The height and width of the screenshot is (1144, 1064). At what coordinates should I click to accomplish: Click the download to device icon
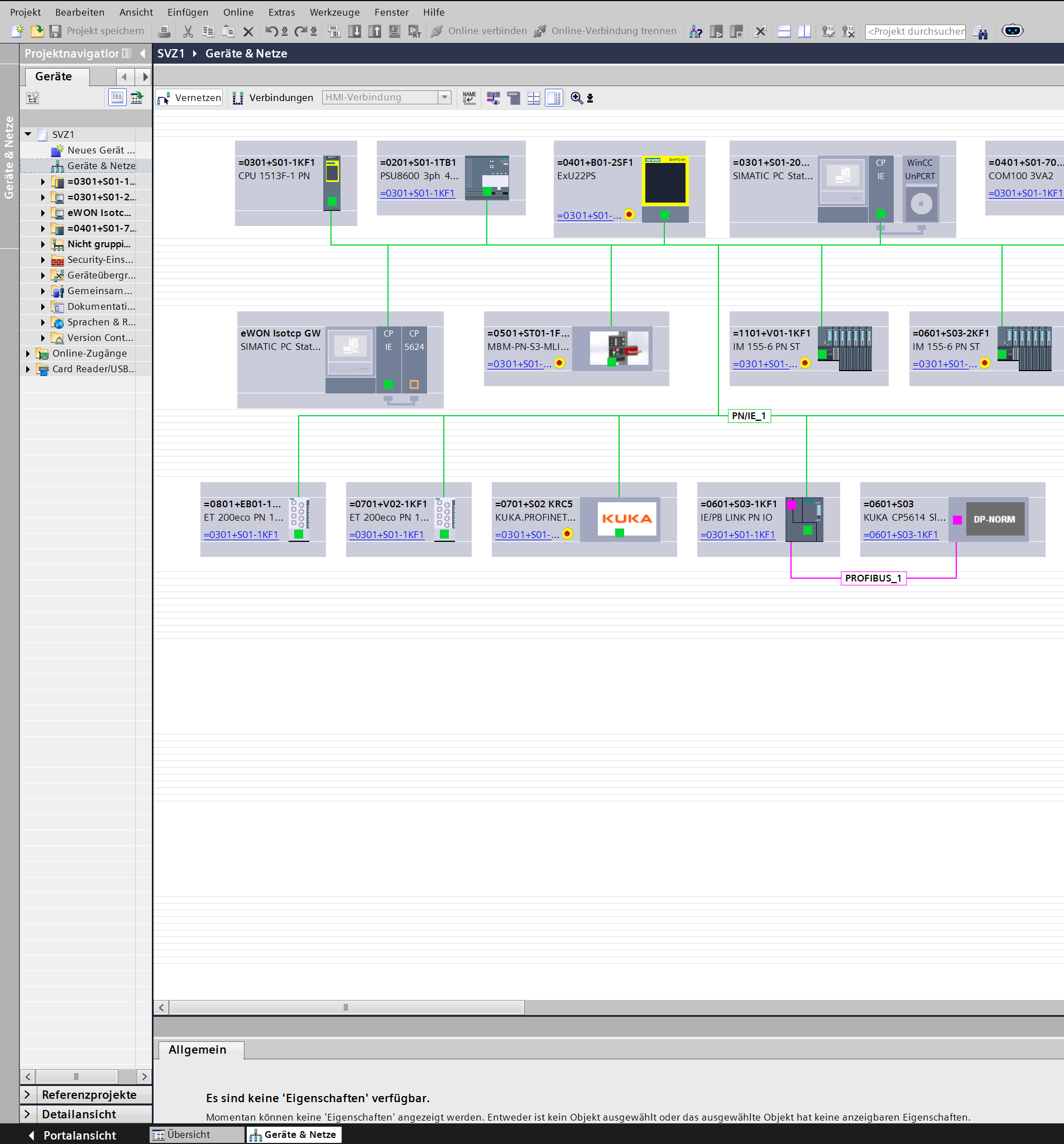coord(354,32)
